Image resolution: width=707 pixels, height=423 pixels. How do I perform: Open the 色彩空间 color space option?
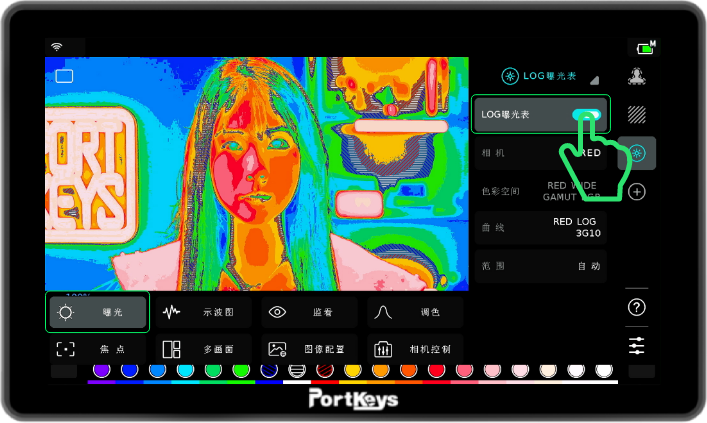tap(540, 191)
